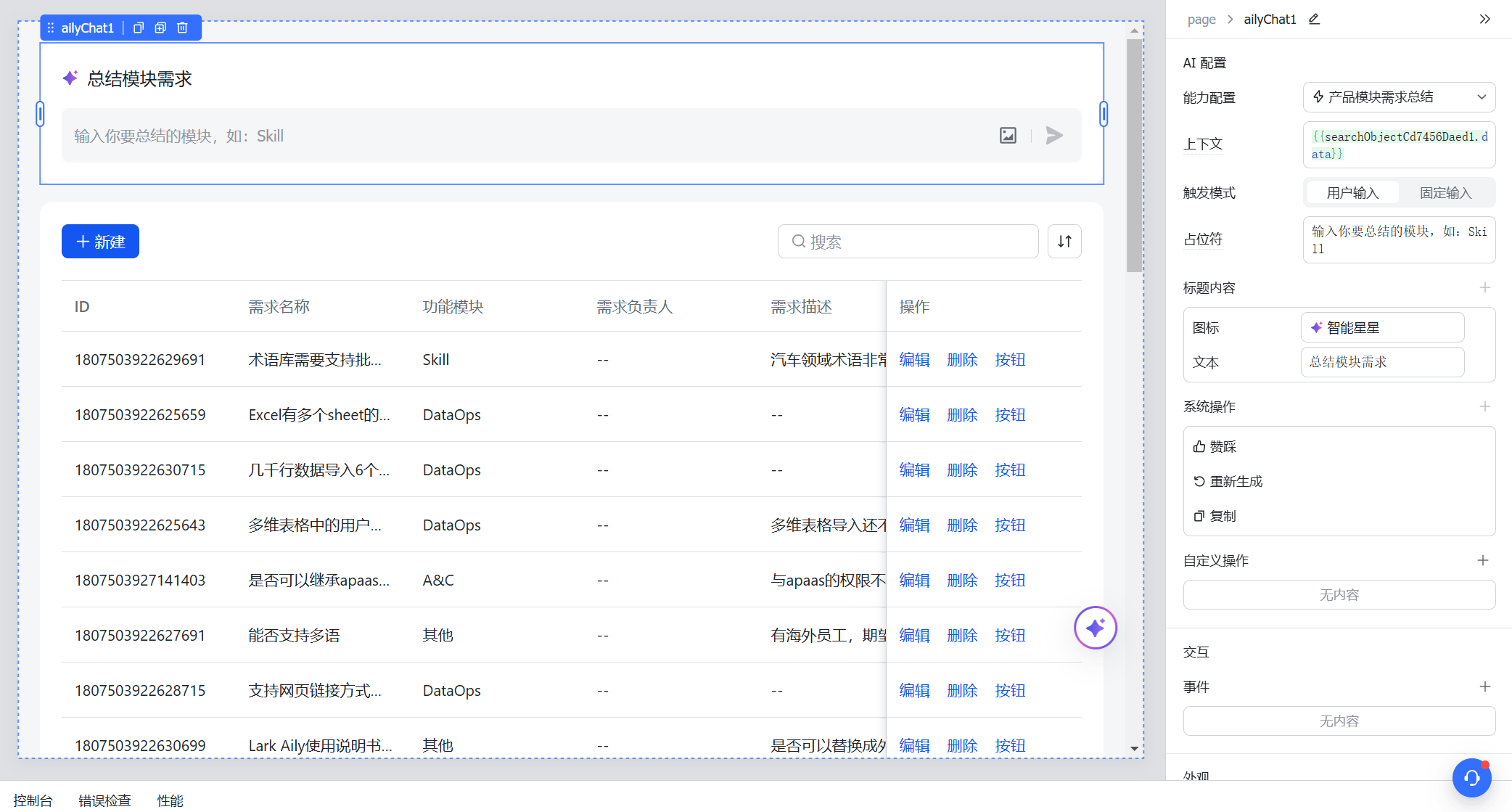Screen dimensions: 1512x812
Task: Click the 无内容 box under 事件
Action: pyautogui.click(x=1339, y=721)
